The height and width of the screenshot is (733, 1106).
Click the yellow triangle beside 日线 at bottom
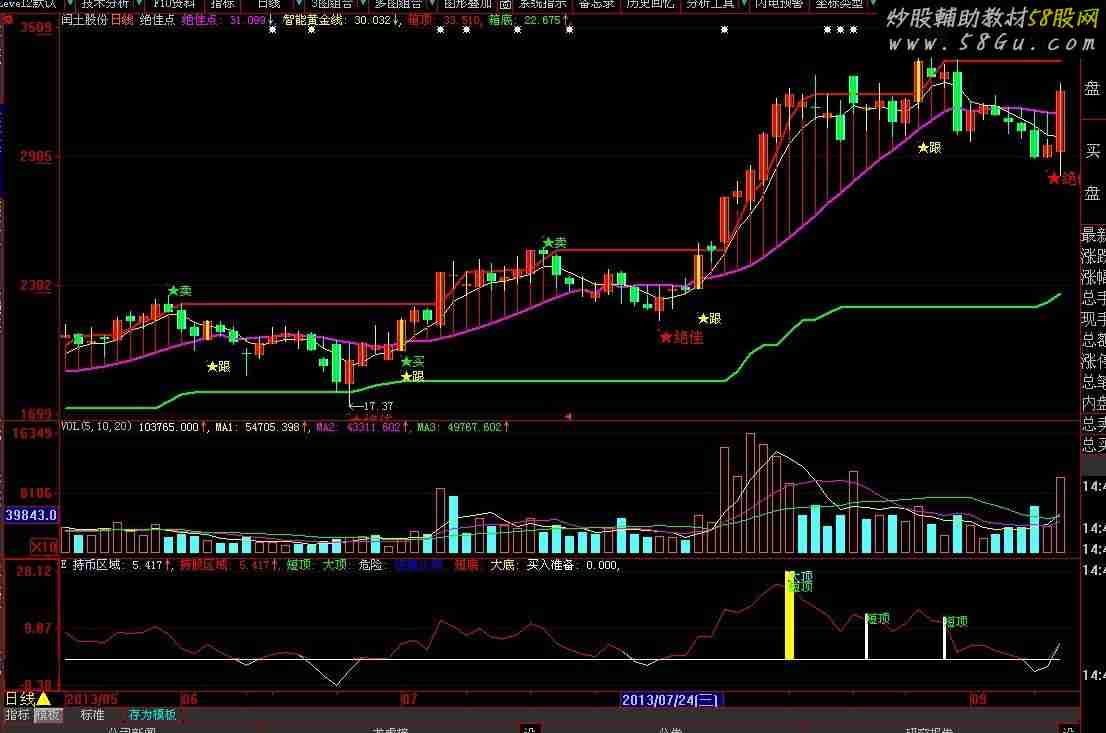coord(44,698)
